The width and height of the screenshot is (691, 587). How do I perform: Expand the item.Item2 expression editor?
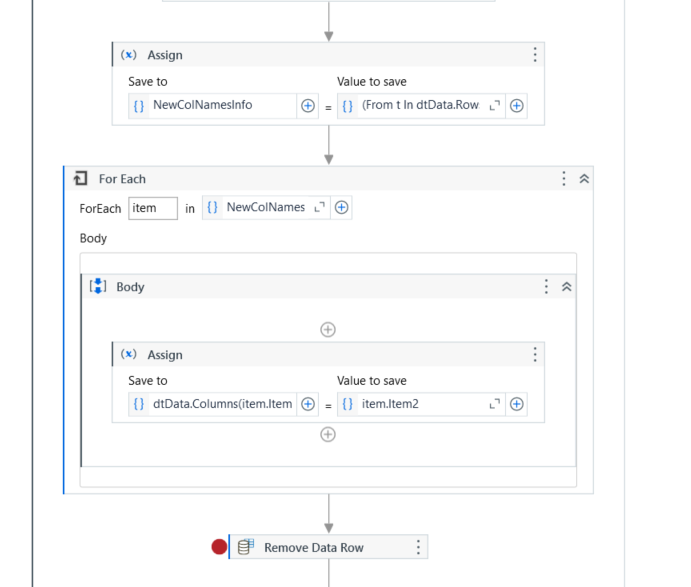click(494, 405)
